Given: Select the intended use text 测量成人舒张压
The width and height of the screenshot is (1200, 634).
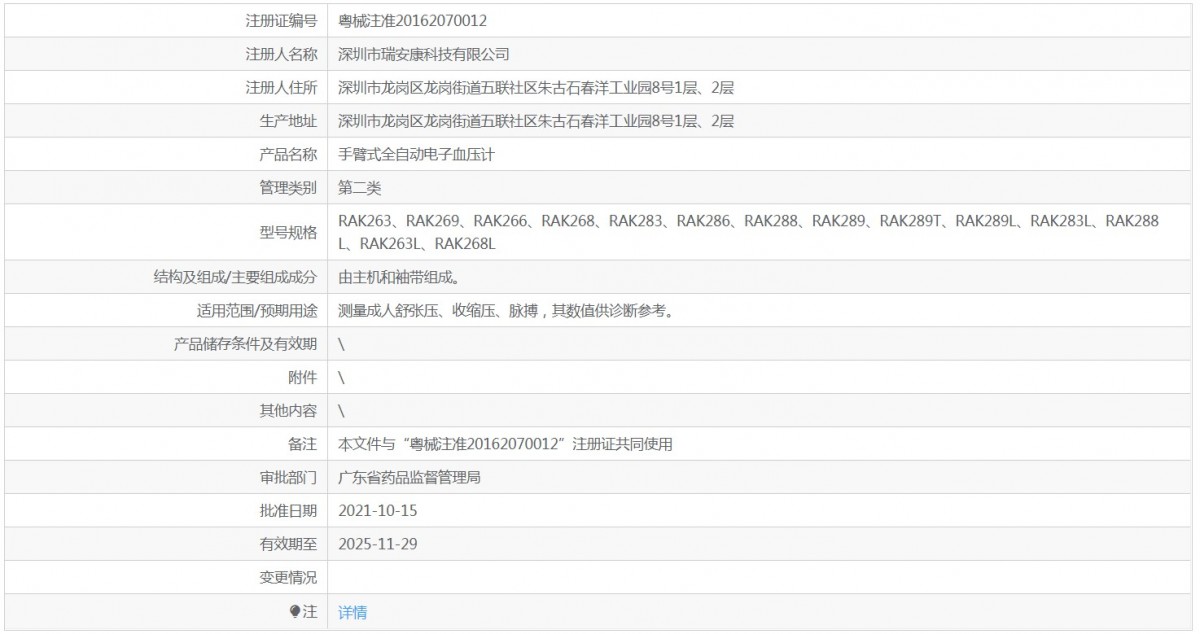Looking at the screenshot, I should point(388,311).
